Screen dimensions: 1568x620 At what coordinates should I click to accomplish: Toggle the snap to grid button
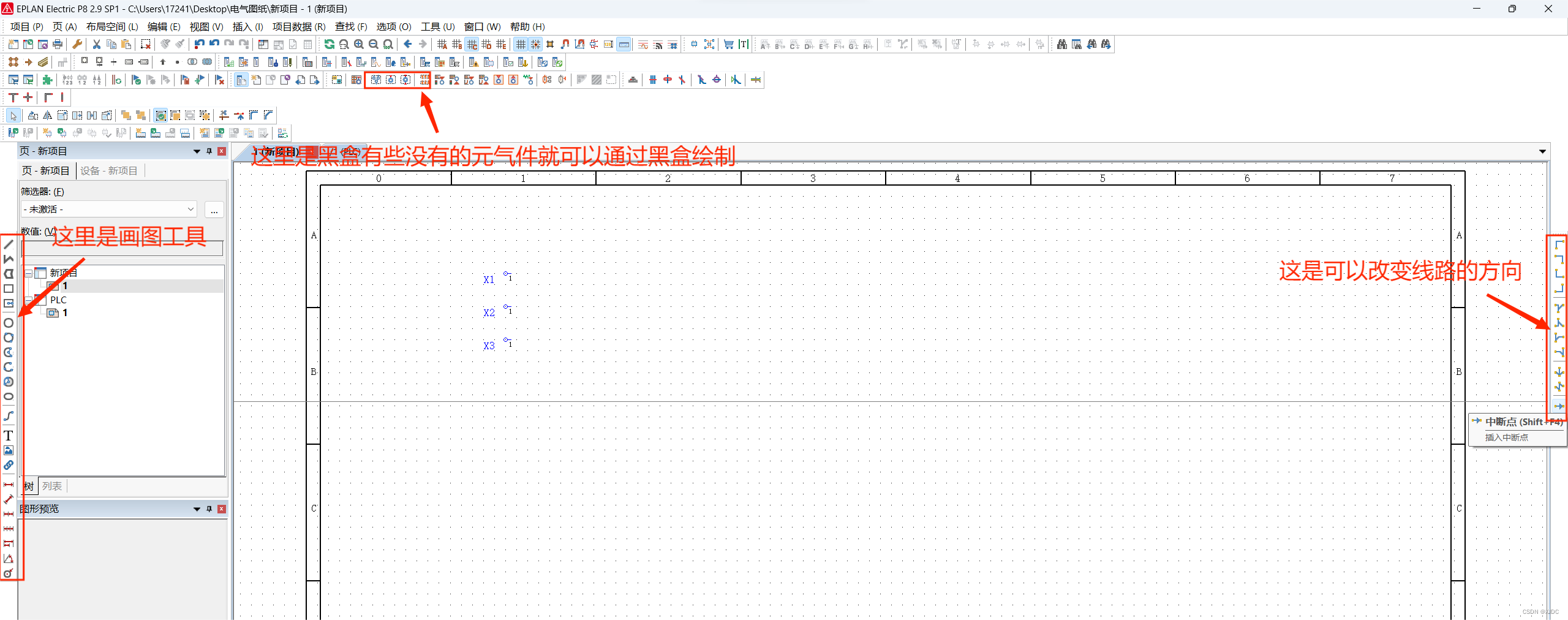[x=535, y=44]
